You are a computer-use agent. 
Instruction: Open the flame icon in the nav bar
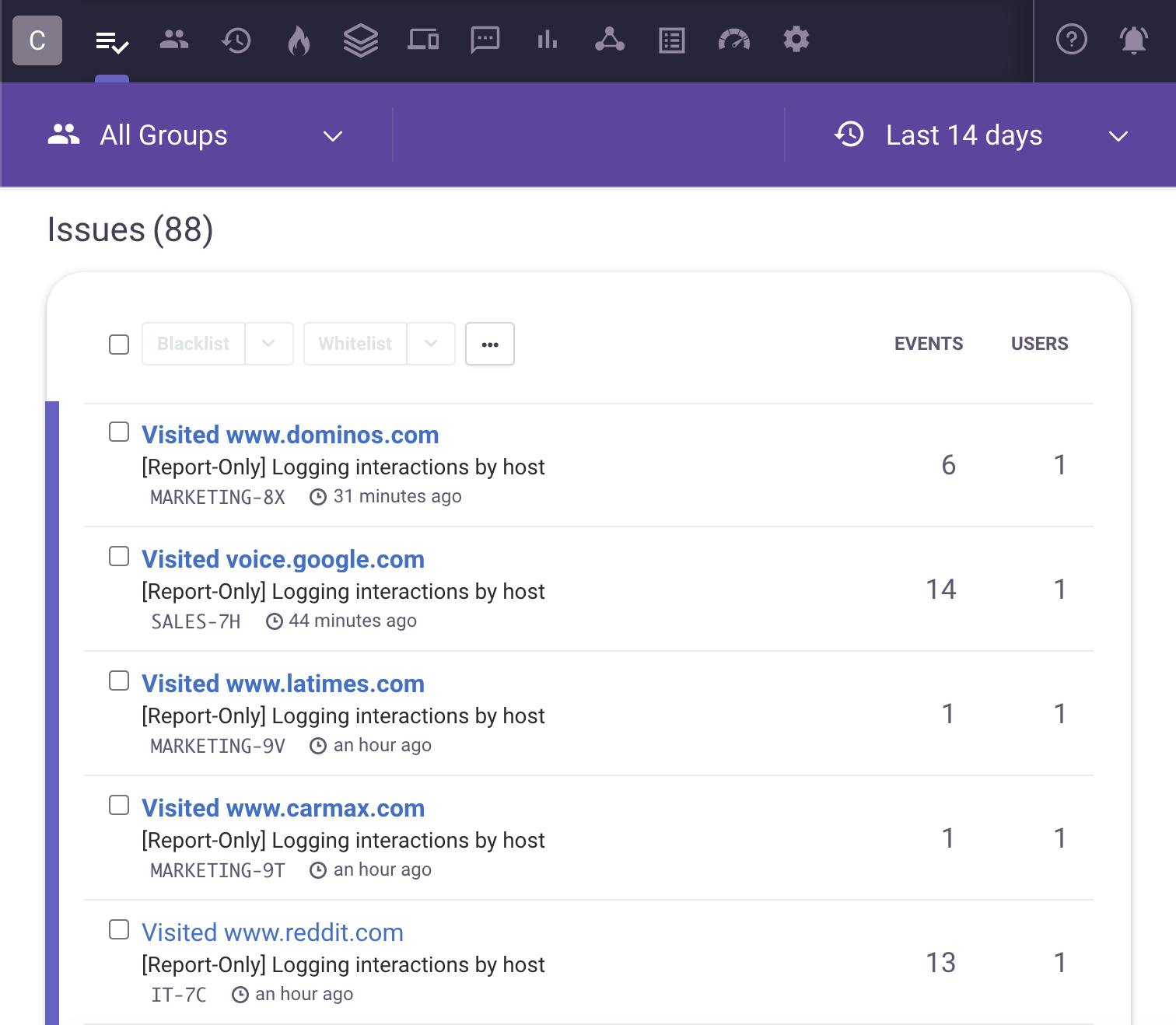click(299, 40)
